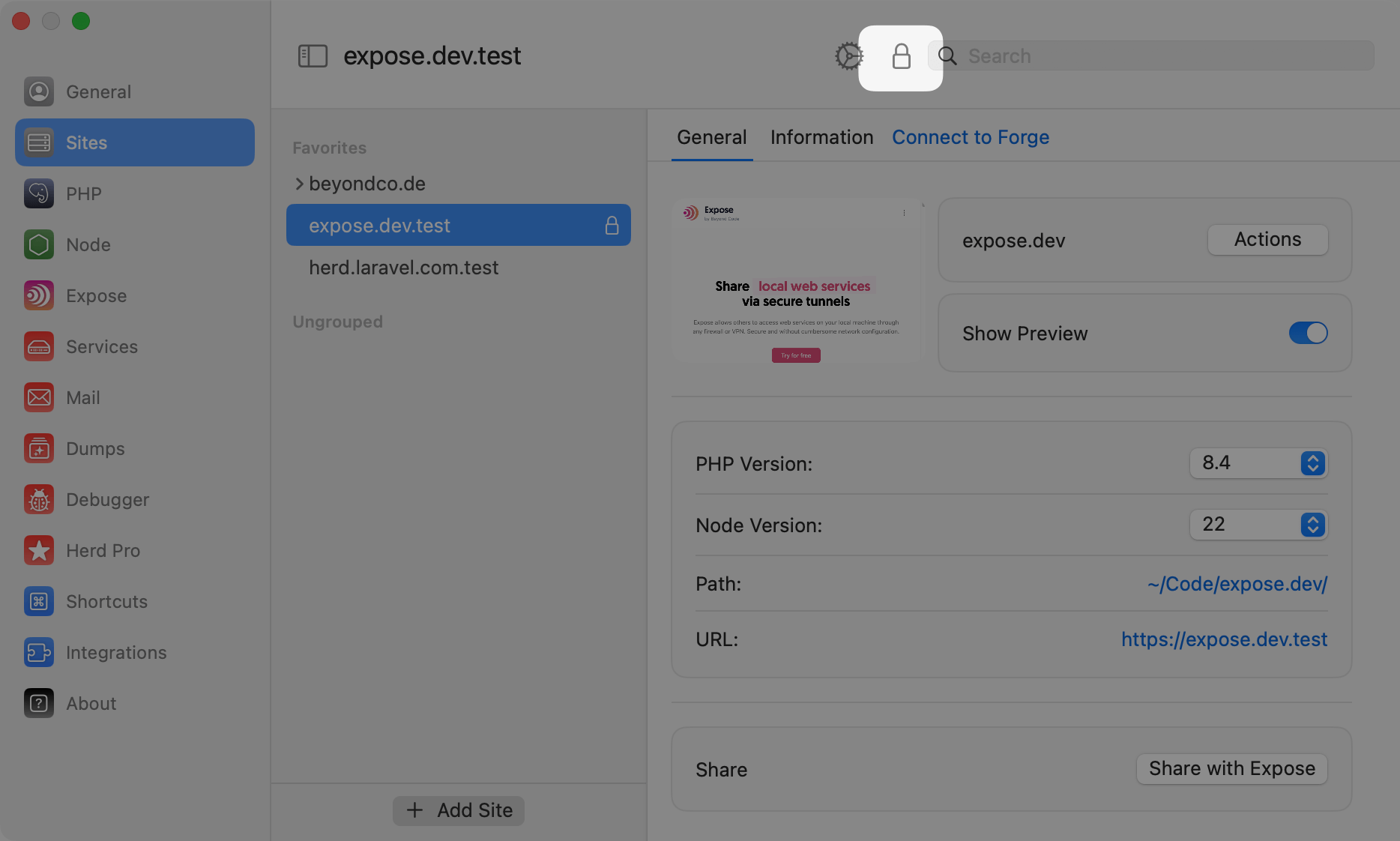1400x841 pixels.
Task: Click the Ungrouped group heading
Action: tap(338, 322)
